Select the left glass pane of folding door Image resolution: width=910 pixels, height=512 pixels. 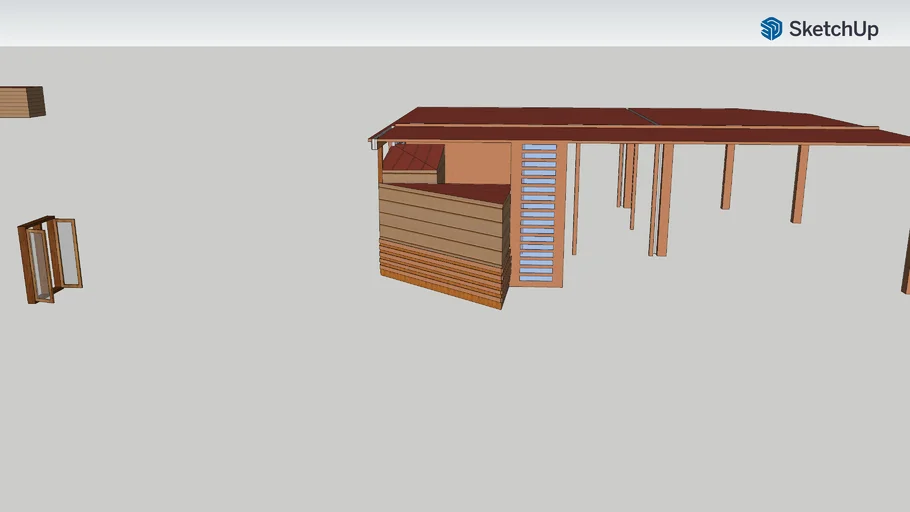pyautogui.click(x=38, y=264)
